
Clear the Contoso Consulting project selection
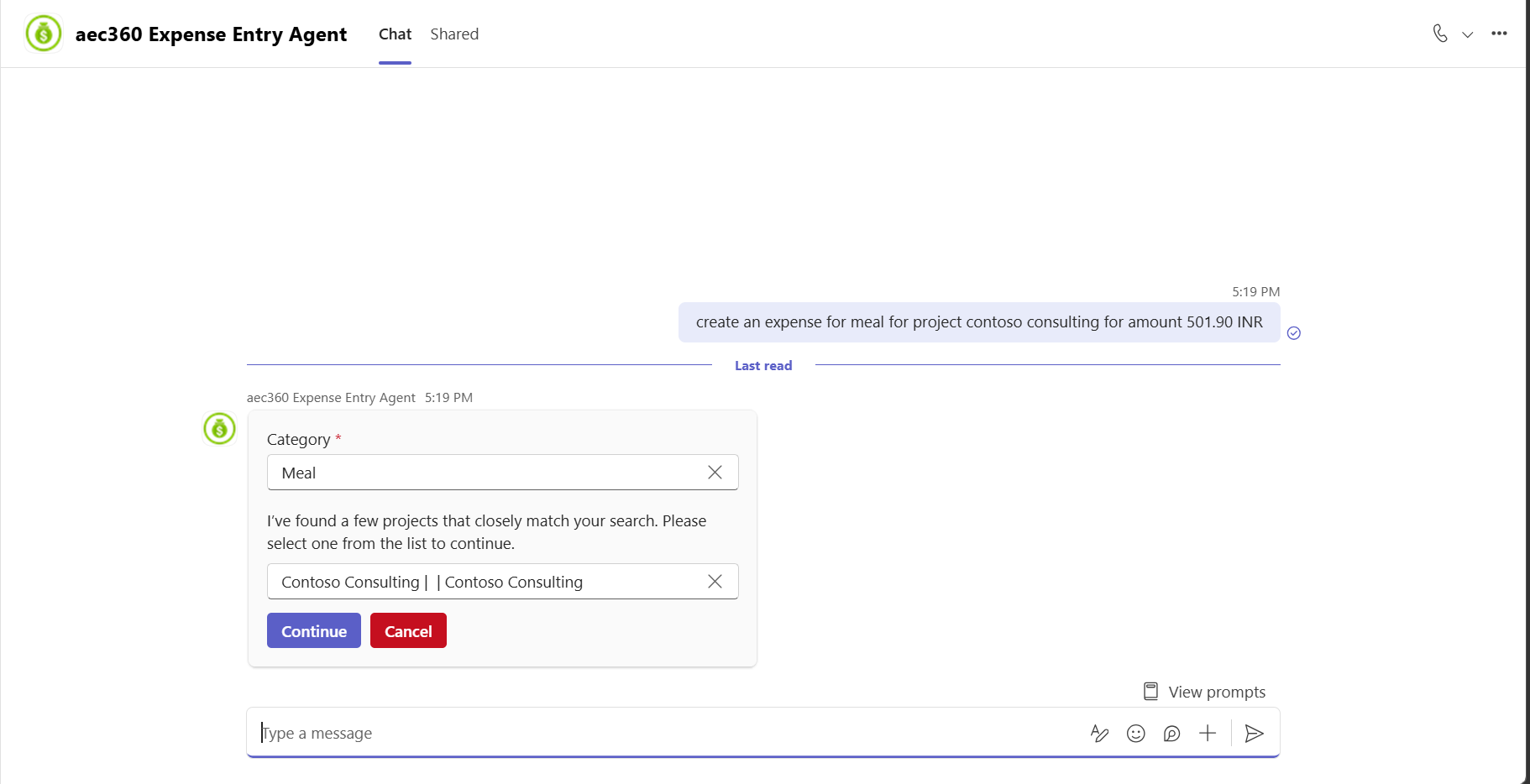coord(715,582)
